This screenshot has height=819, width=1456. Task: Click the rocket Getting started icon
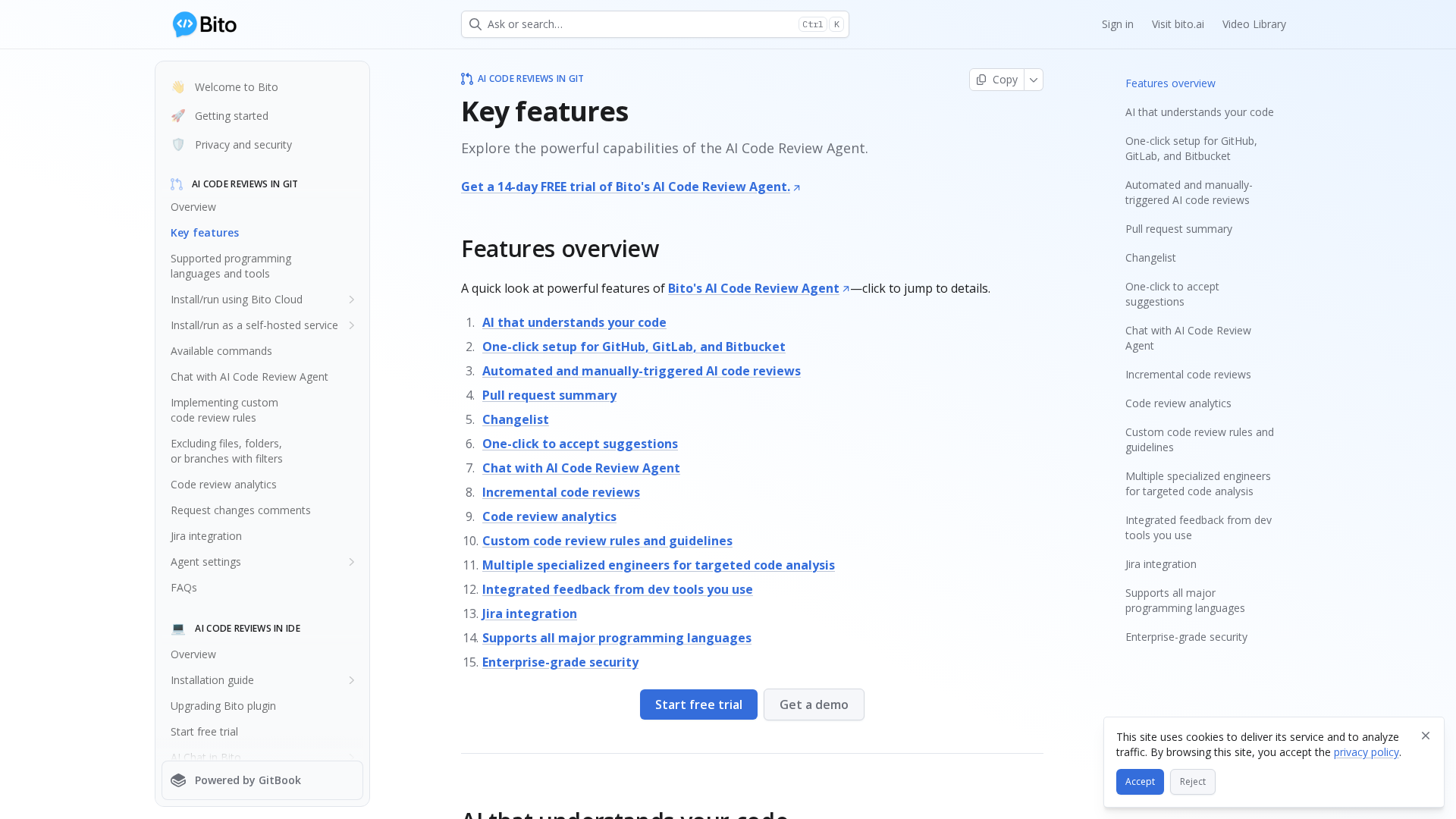pyautogui.click(x=178, y=116)
